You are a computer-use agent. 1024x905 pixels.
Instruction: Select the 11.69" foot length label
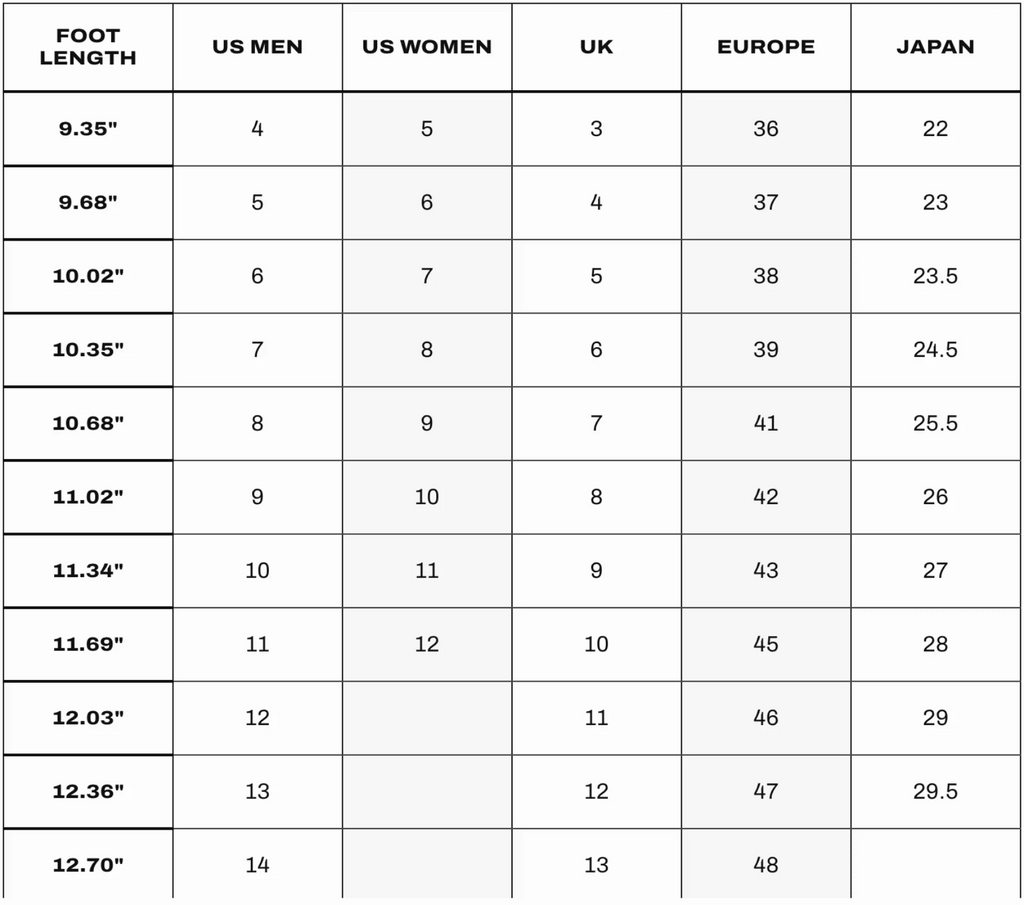pyautogui.click(x=88, y=644)
